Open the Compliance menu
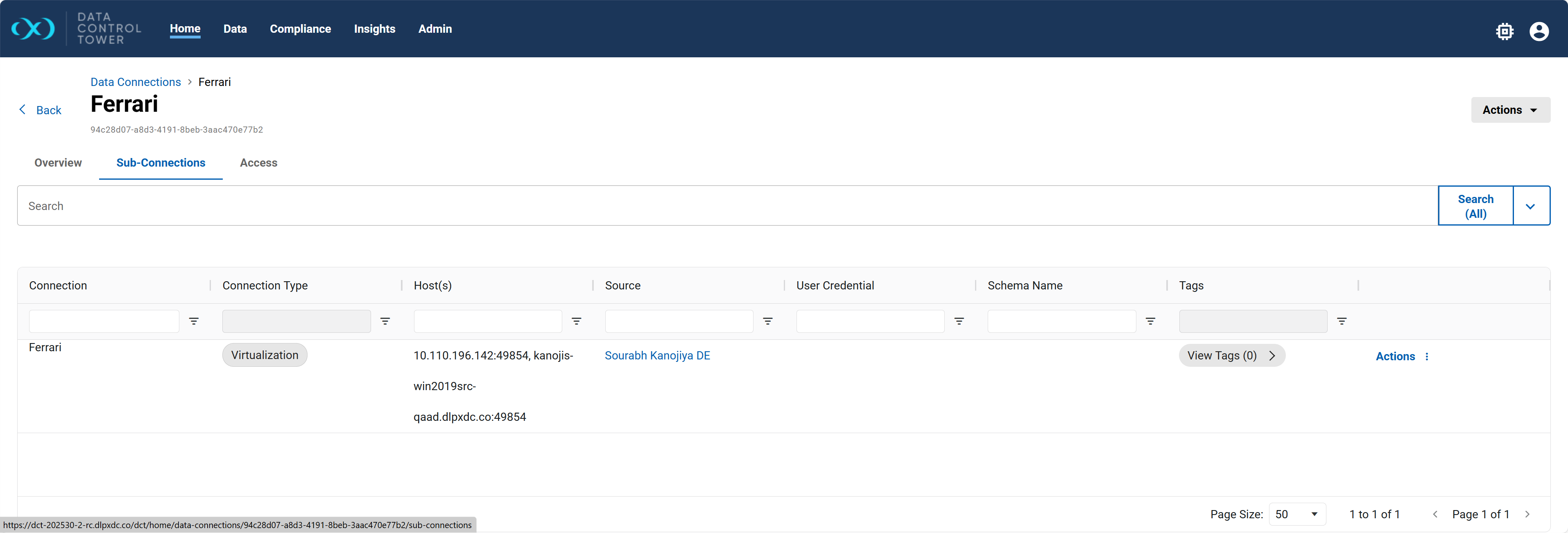Screen dimensions: 1568x533 click(300, 29)
